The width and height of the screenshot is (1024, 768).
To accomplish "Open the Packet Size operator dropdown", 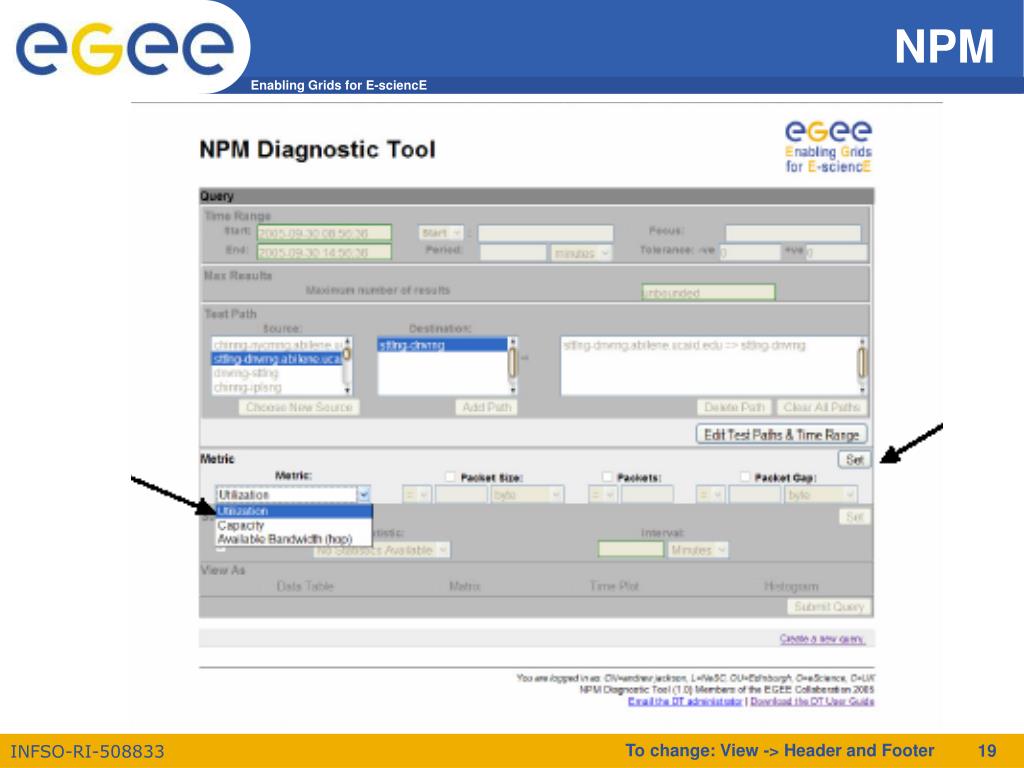I will point(416,495).
